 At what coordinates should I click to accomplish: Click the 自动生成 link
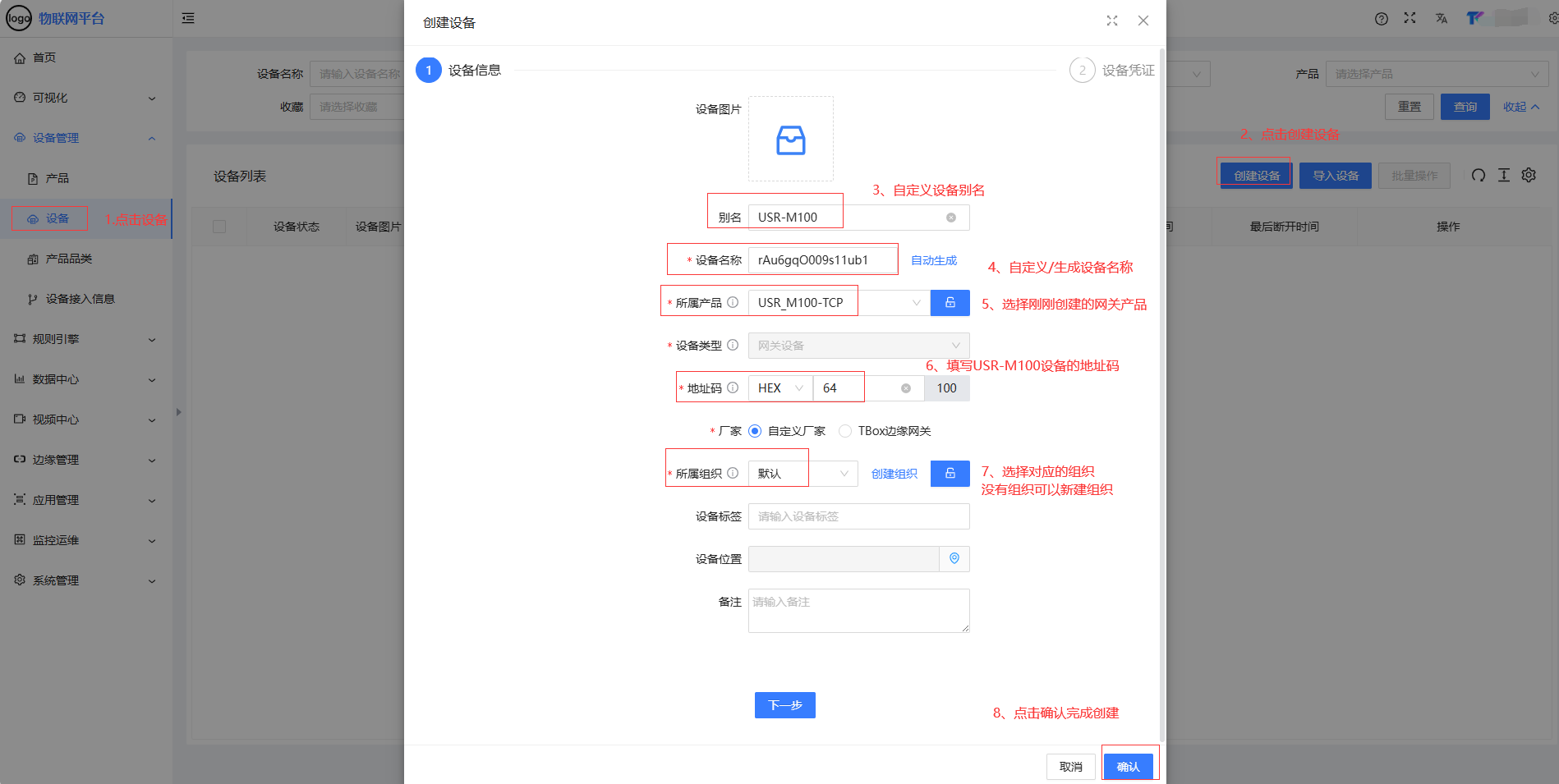[934, 260]
